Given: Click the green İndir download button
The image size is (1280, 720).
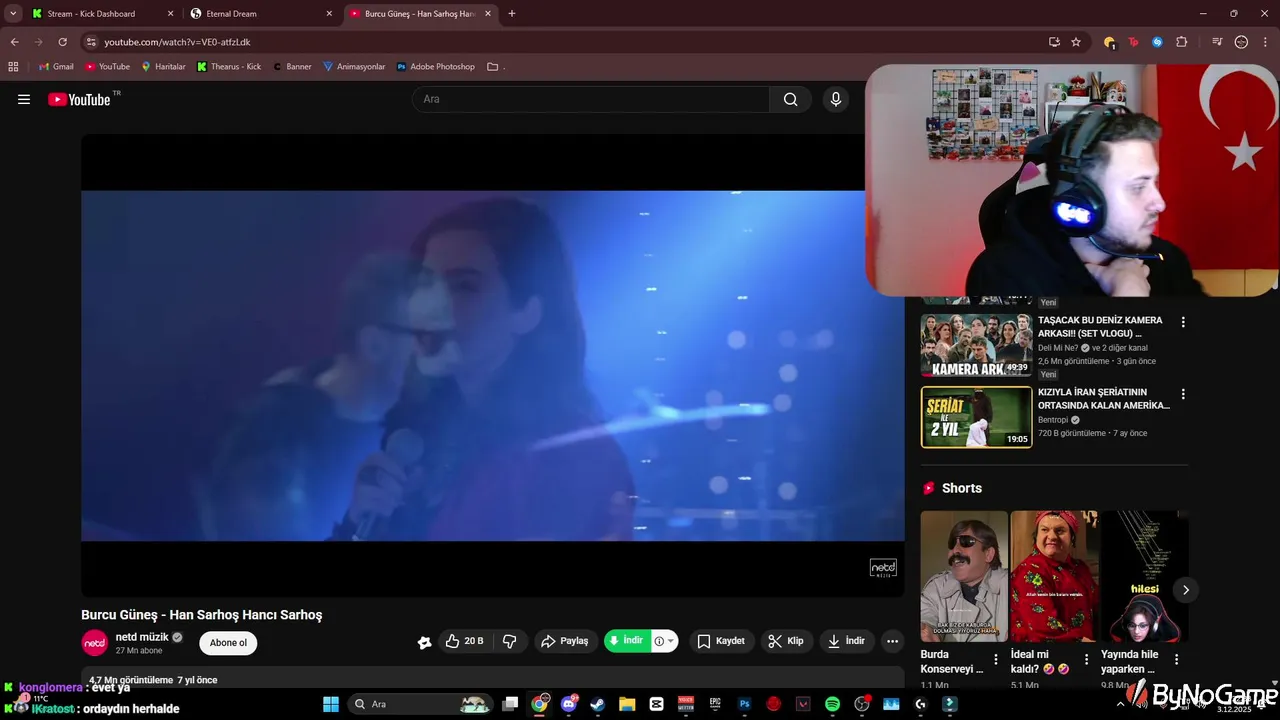Looking at the screenshot, I should point(627,641).
